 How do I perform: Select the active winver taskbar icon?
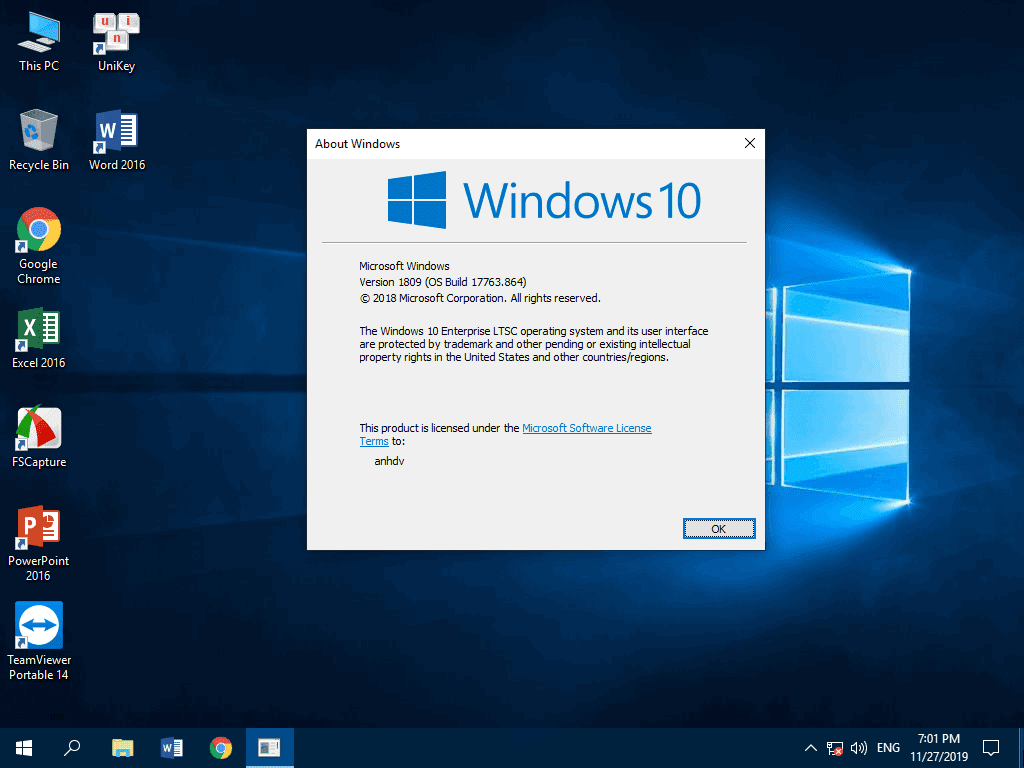(x=270, y=748)
